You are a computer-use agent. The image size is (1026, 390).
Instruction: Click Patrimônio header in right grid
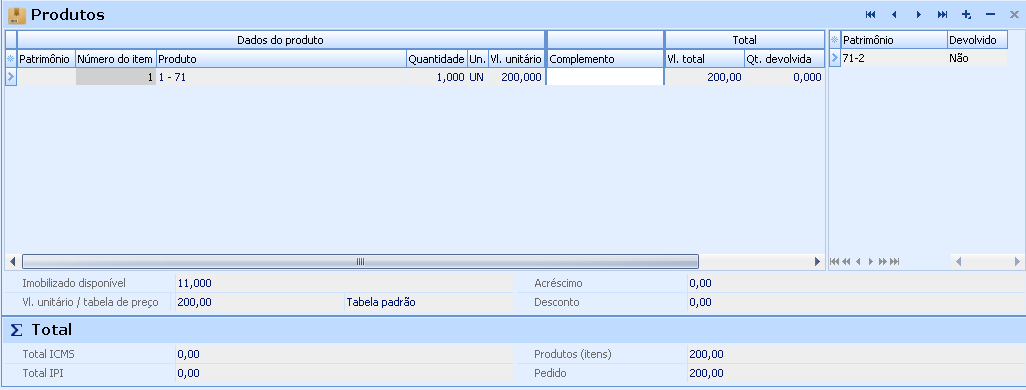(x=894, y=40)
